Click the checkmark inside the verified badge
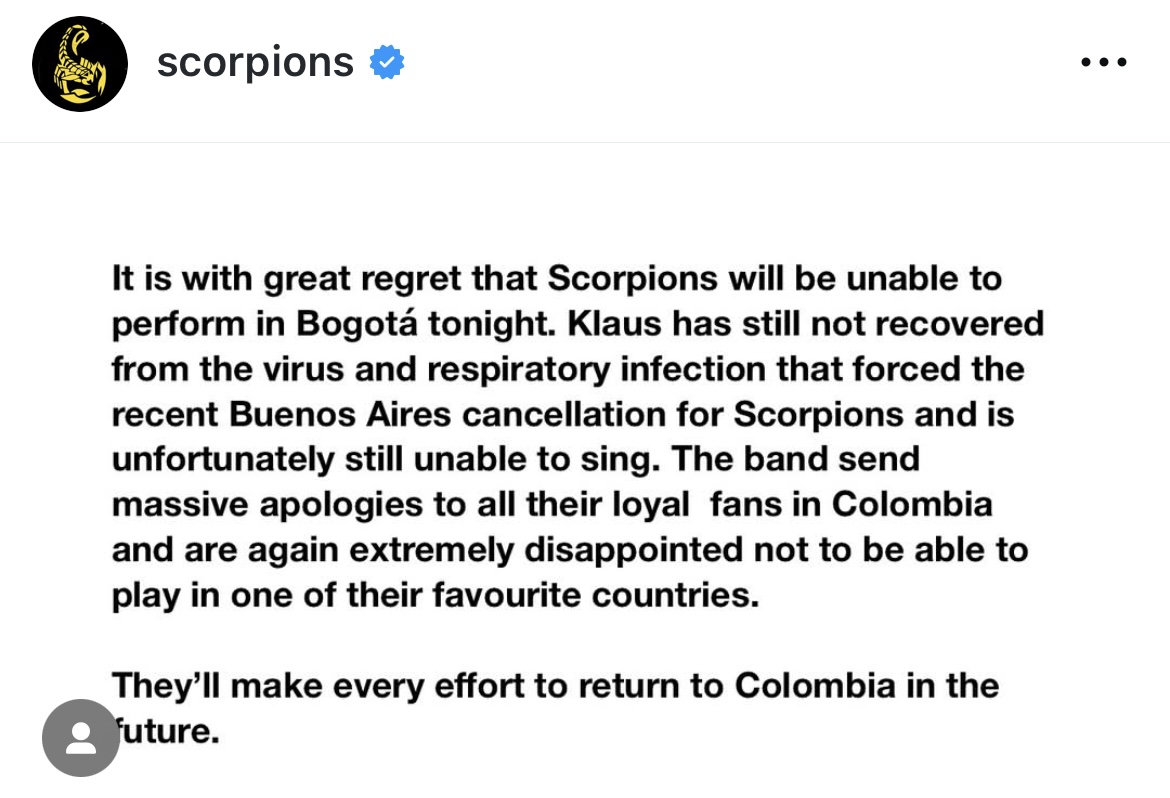Viewport: 1170px width, 798px height. (x=387, y=62)
